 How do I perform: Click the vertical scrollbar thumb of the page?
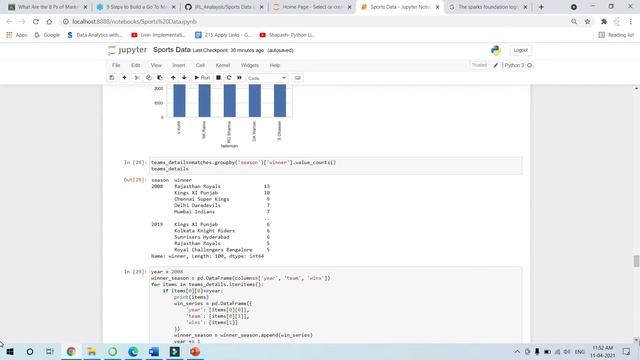pos(636,261)
